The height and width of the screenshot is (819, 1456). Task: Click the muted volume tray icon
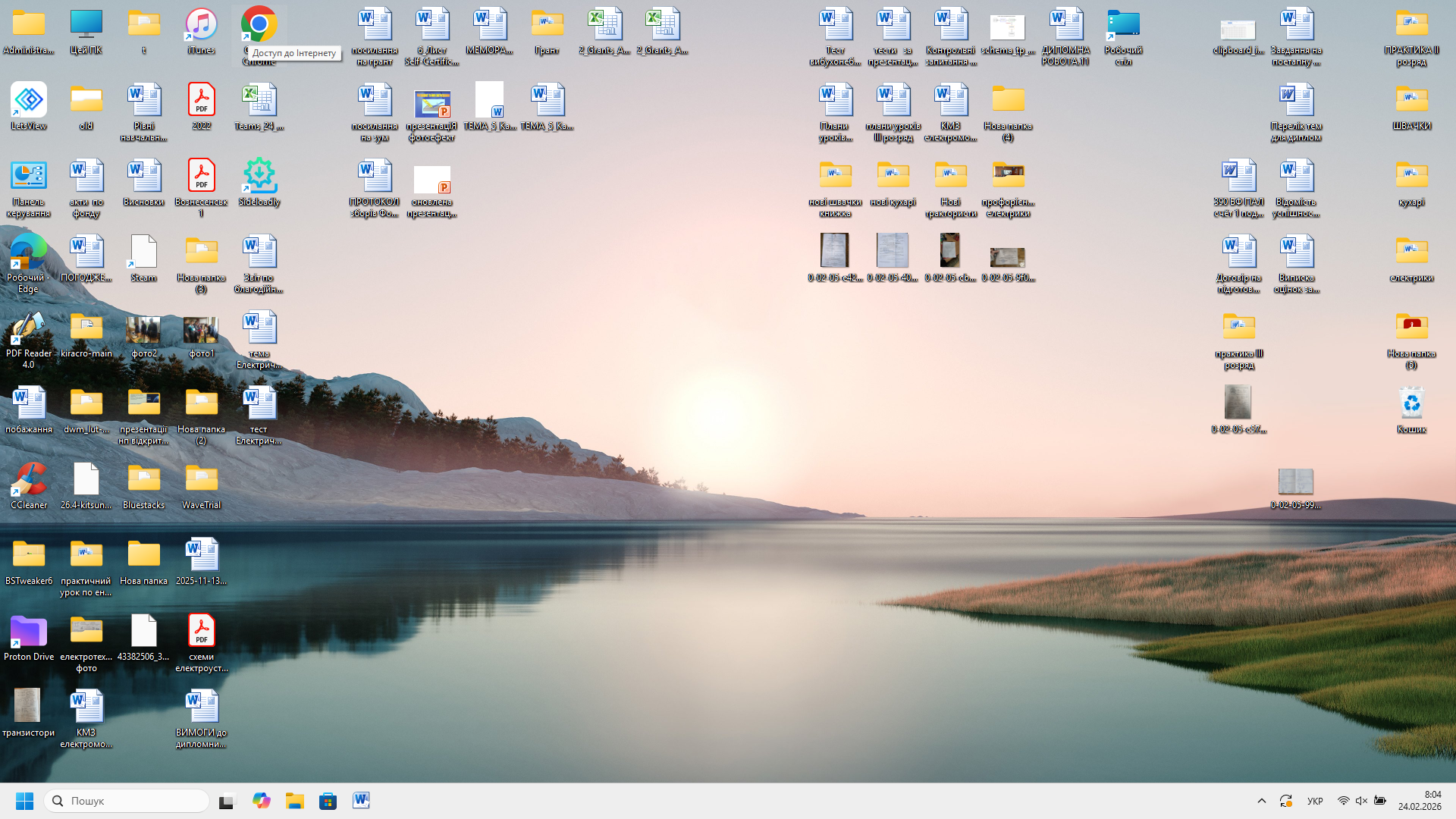point(1361,801)
